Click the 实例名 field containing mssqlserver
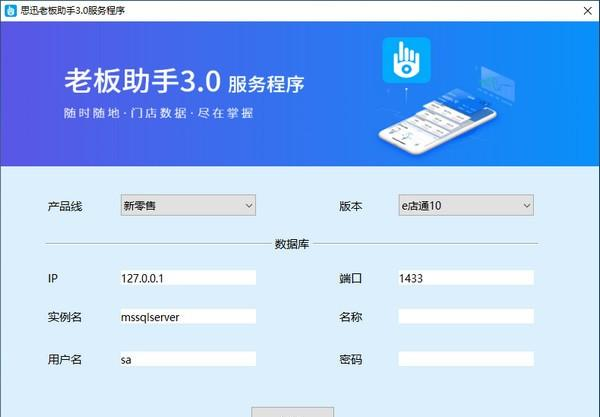The width and height of the screenshot is (600, 417). tap(188, 317)
